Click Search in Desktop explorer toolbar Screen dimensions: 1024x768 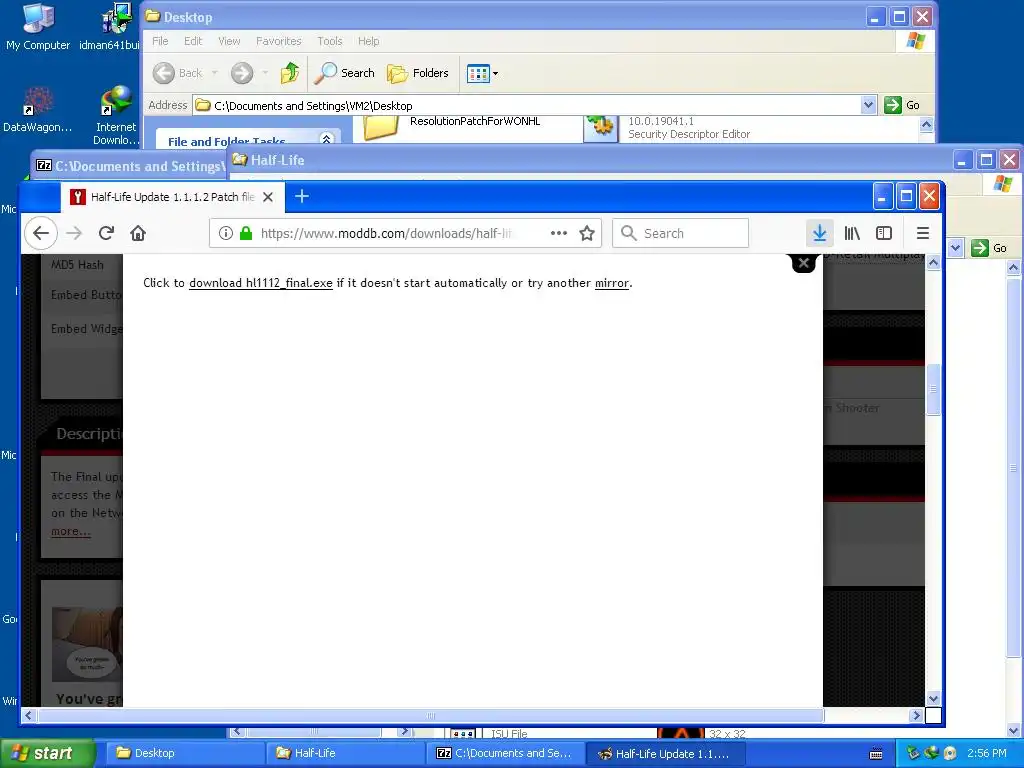344,73
